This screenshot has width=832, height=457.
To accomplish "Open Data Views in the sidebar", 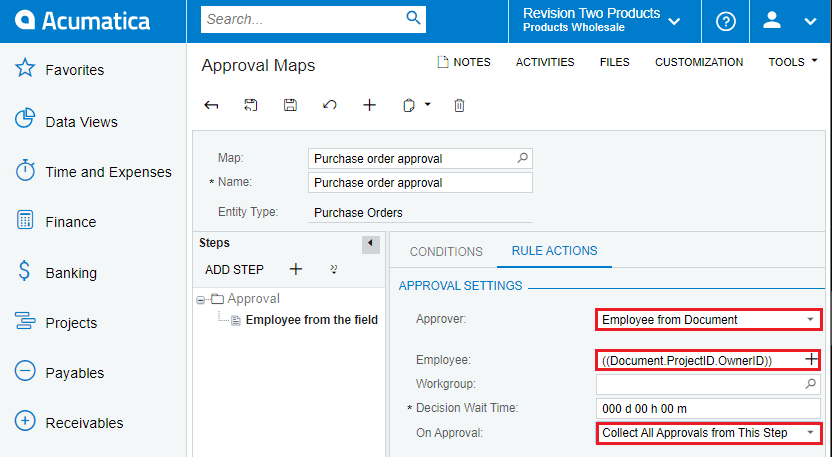I will click(82, 122).
